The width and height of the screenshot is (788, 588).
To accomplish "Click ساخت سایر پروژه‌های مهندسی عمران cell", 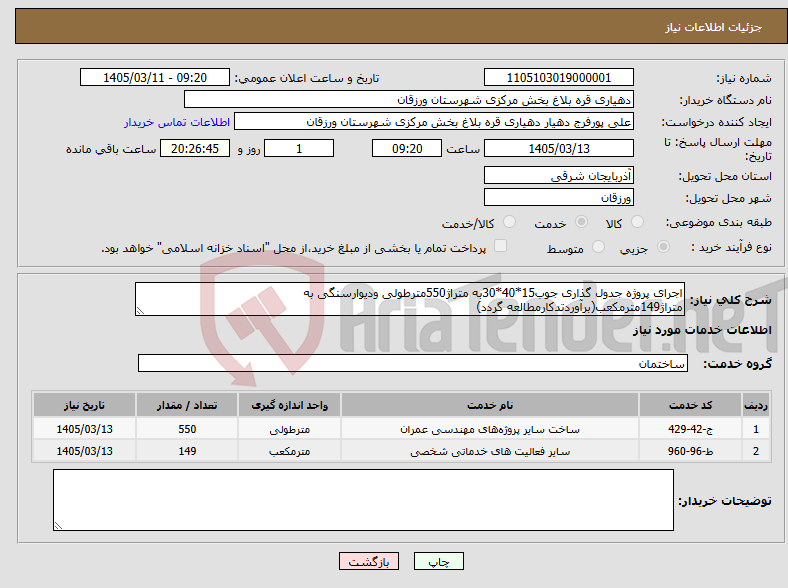I will pos(490,429).
